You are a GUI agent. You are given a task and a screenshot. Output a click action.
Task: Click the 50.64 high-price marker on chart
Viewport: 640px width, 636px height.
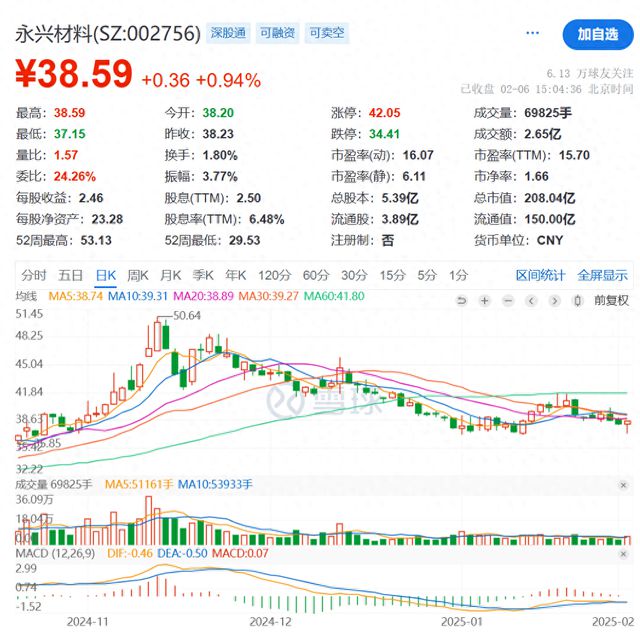(x=187, y=316)
